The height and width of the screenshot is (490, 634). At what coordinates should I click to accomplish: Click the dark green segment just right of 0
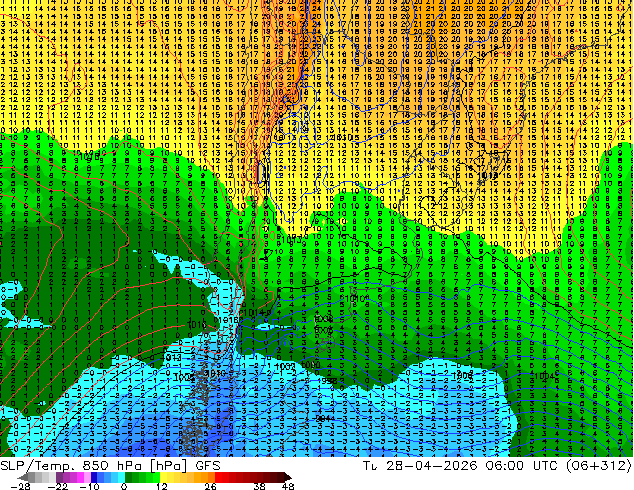pos(129,477)
